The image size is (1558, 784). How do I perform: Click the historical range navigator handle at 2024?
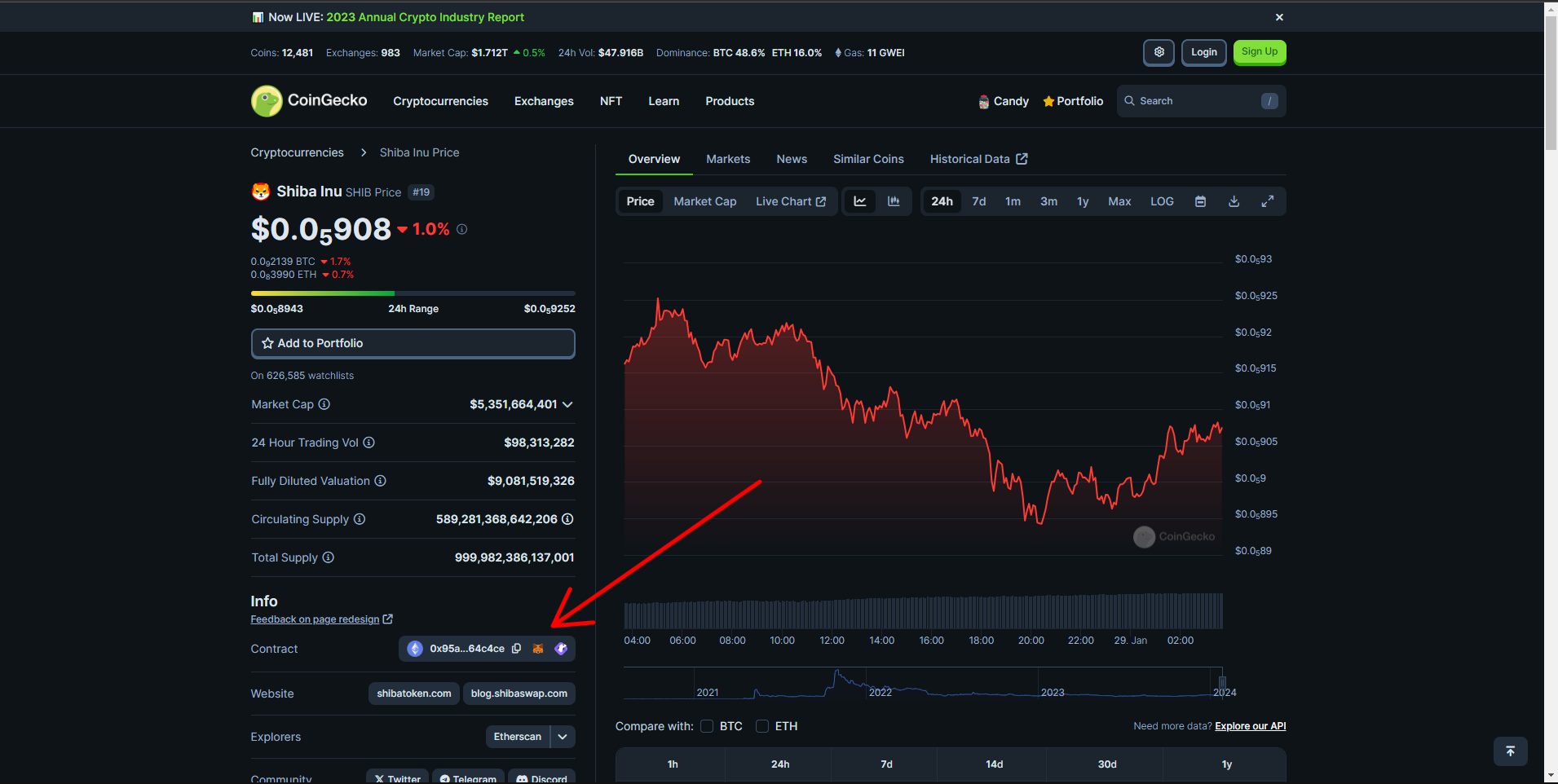(x=1222, y=682)
